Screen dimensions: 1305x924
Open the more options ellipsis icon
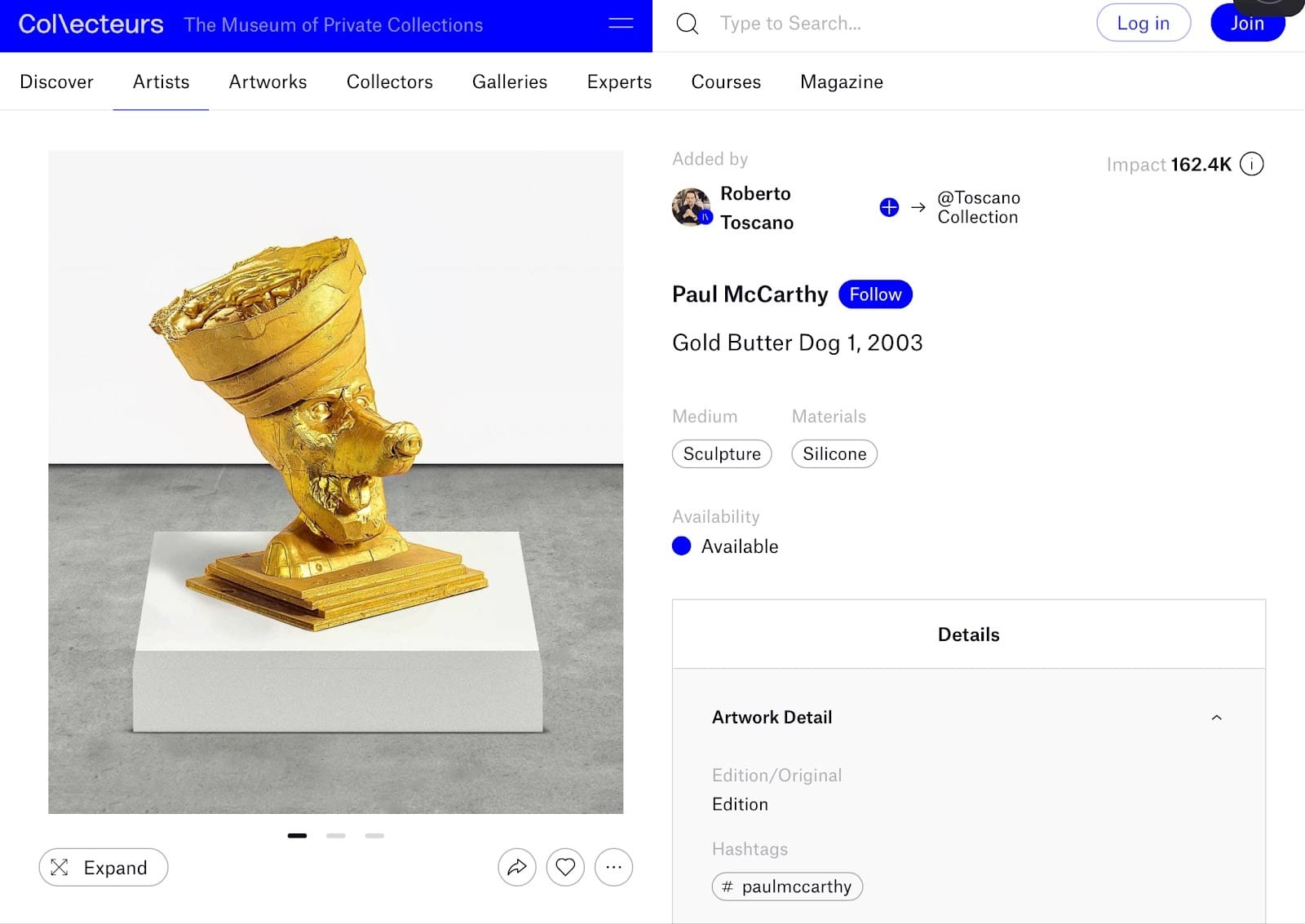(x=613, y=867)
